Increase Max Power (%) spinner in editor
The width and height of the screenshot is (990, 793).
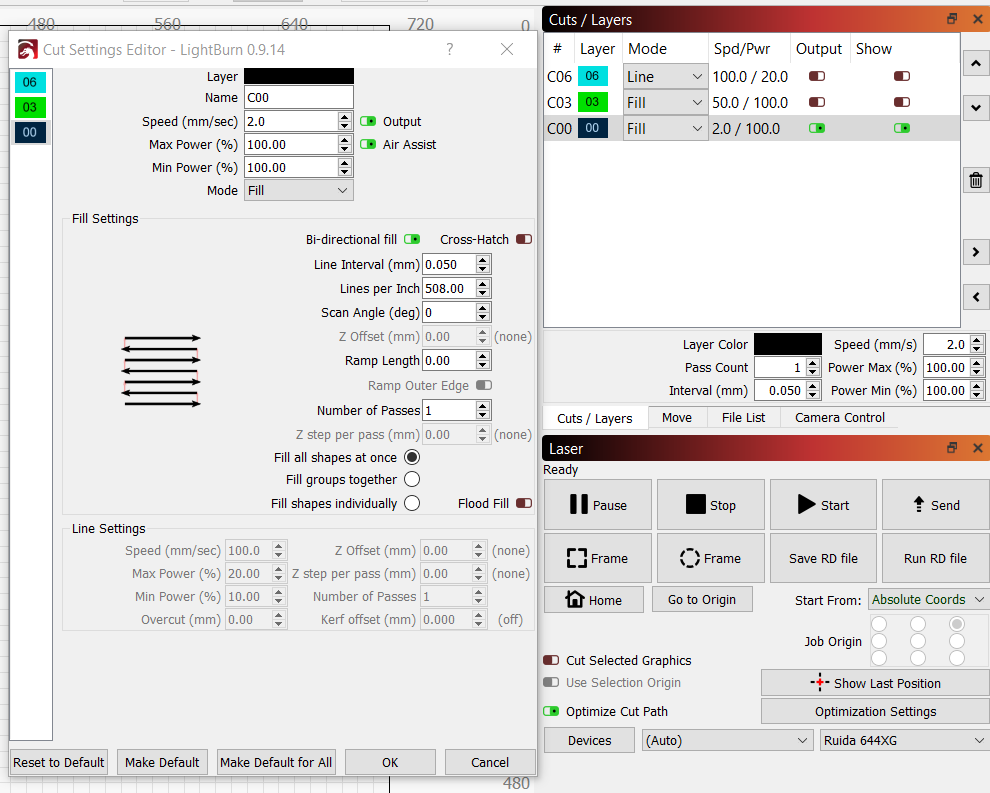click(x=344, y=140)
